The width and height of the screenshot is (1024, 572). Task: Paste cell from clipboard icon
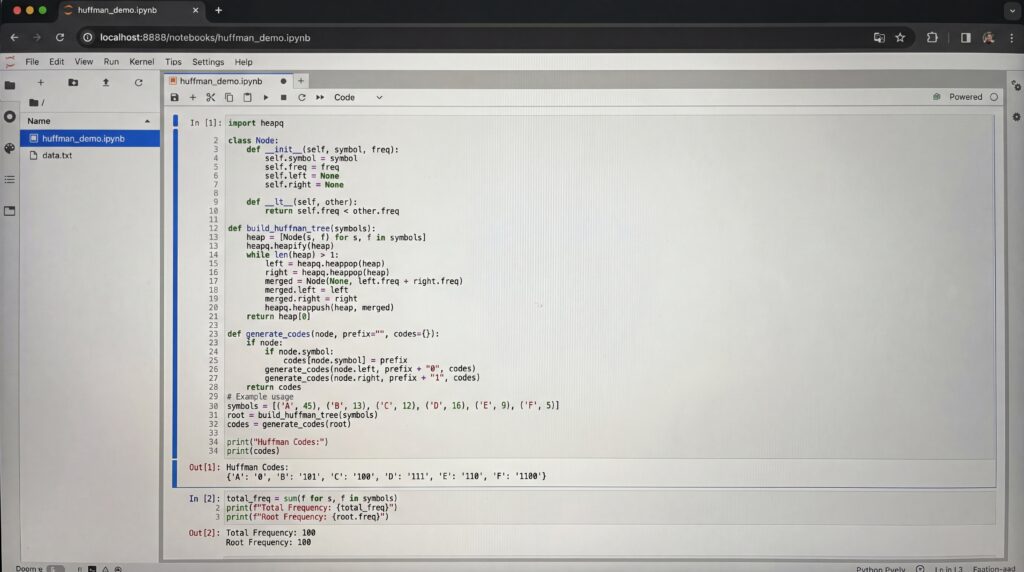[x=247, y=97]
